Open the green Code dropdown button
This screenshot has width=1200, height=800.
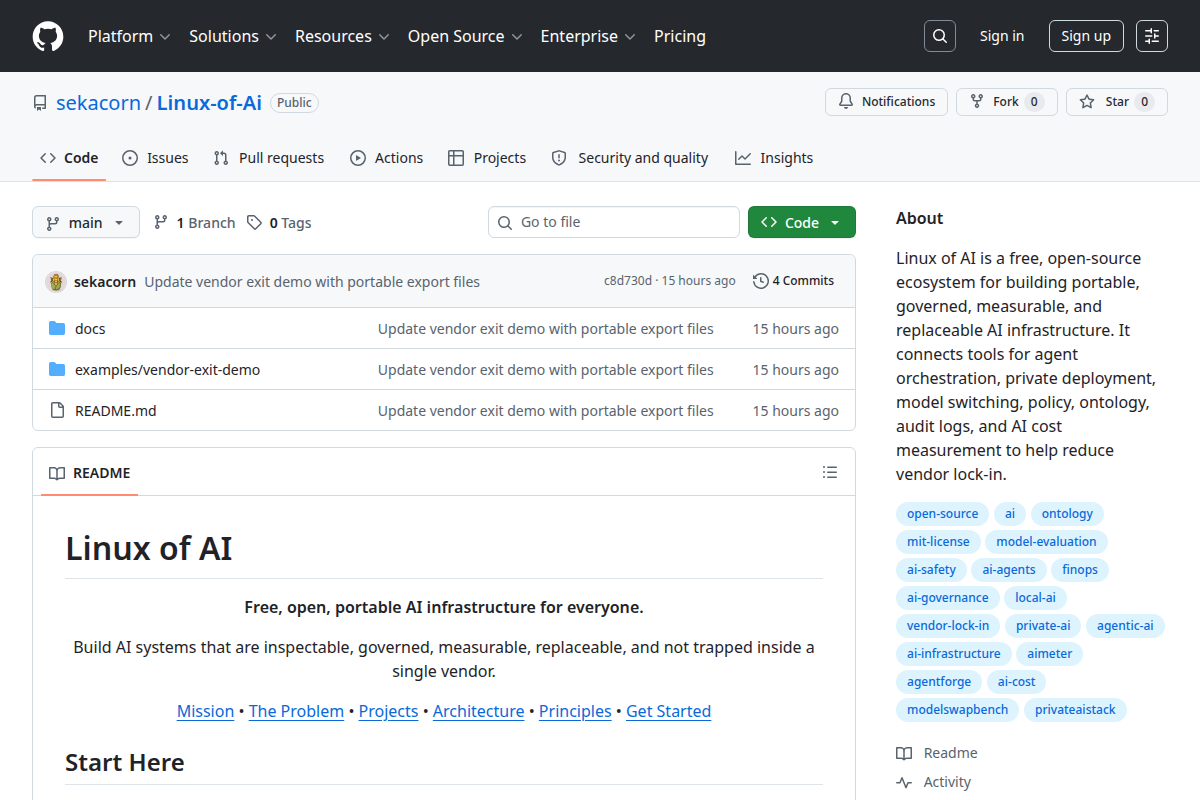pos(802,223)
